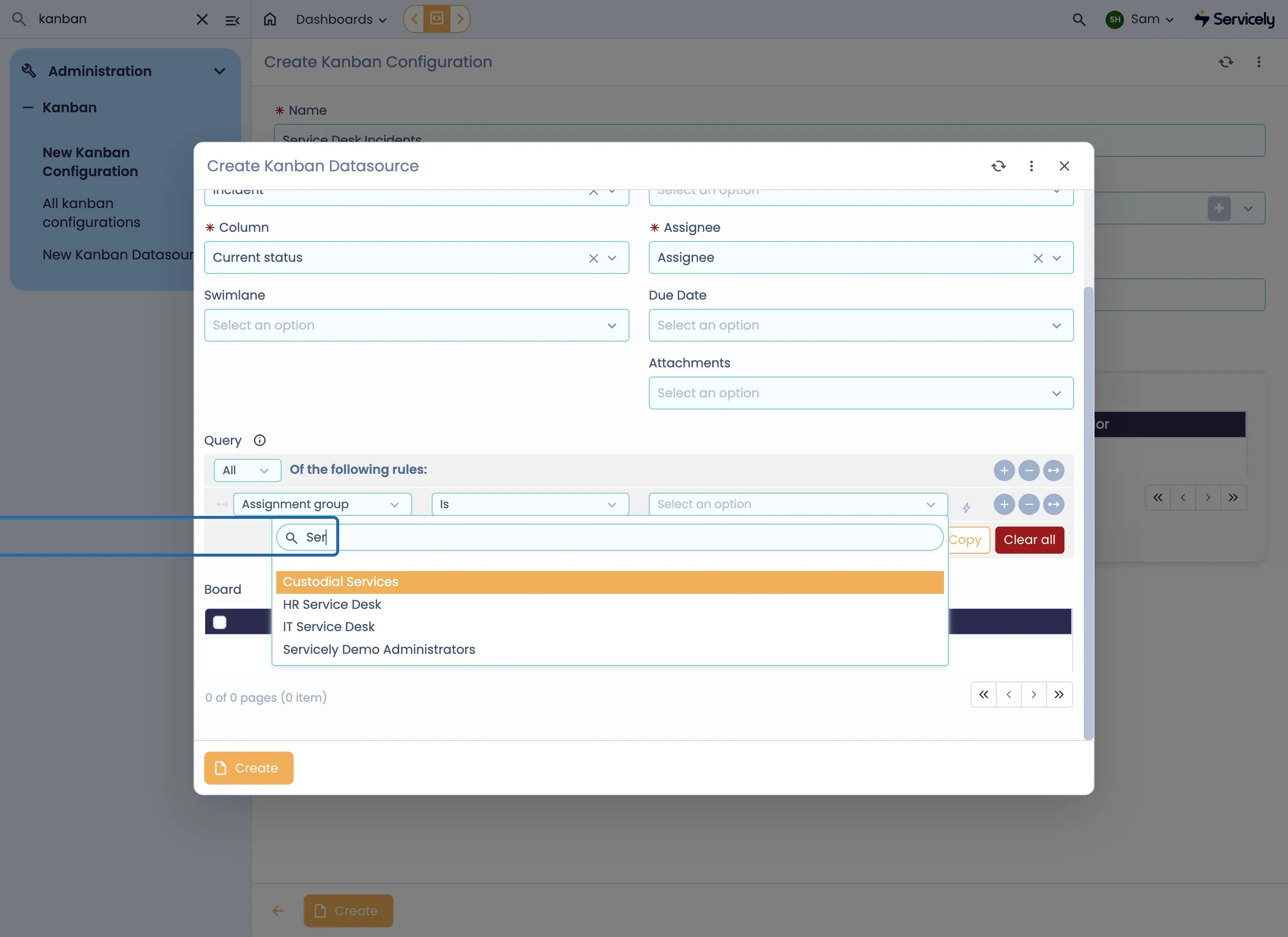Screen dimensions: 1288x937
Task: Go to last page in background pagination
Action: 1233,498
